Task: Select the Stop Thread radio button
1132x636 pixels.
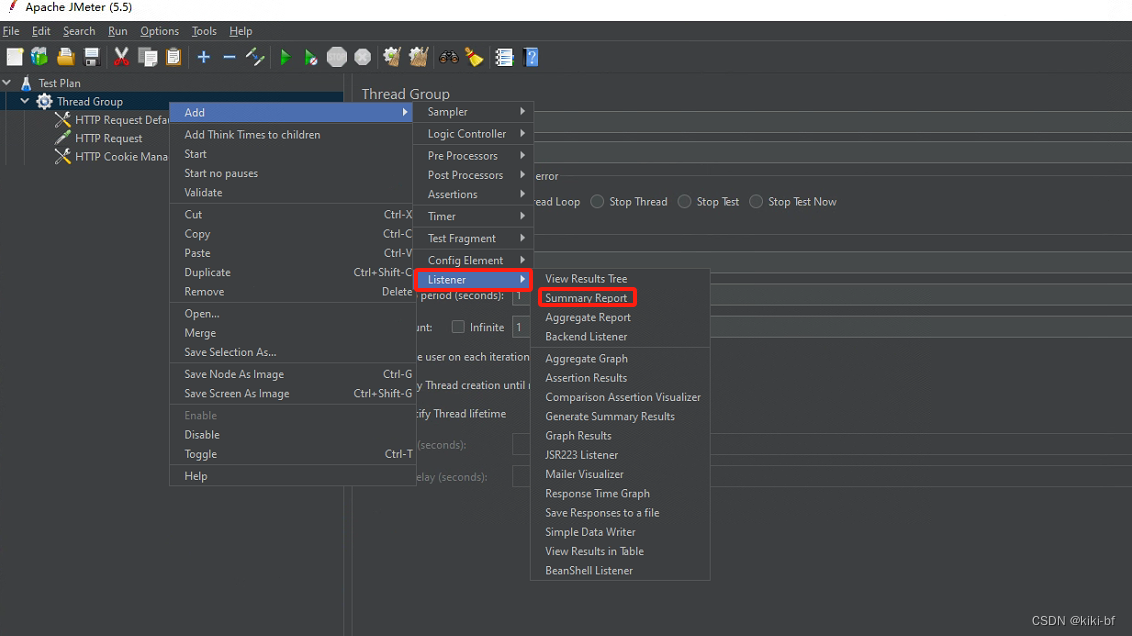Action: point(597,201)
